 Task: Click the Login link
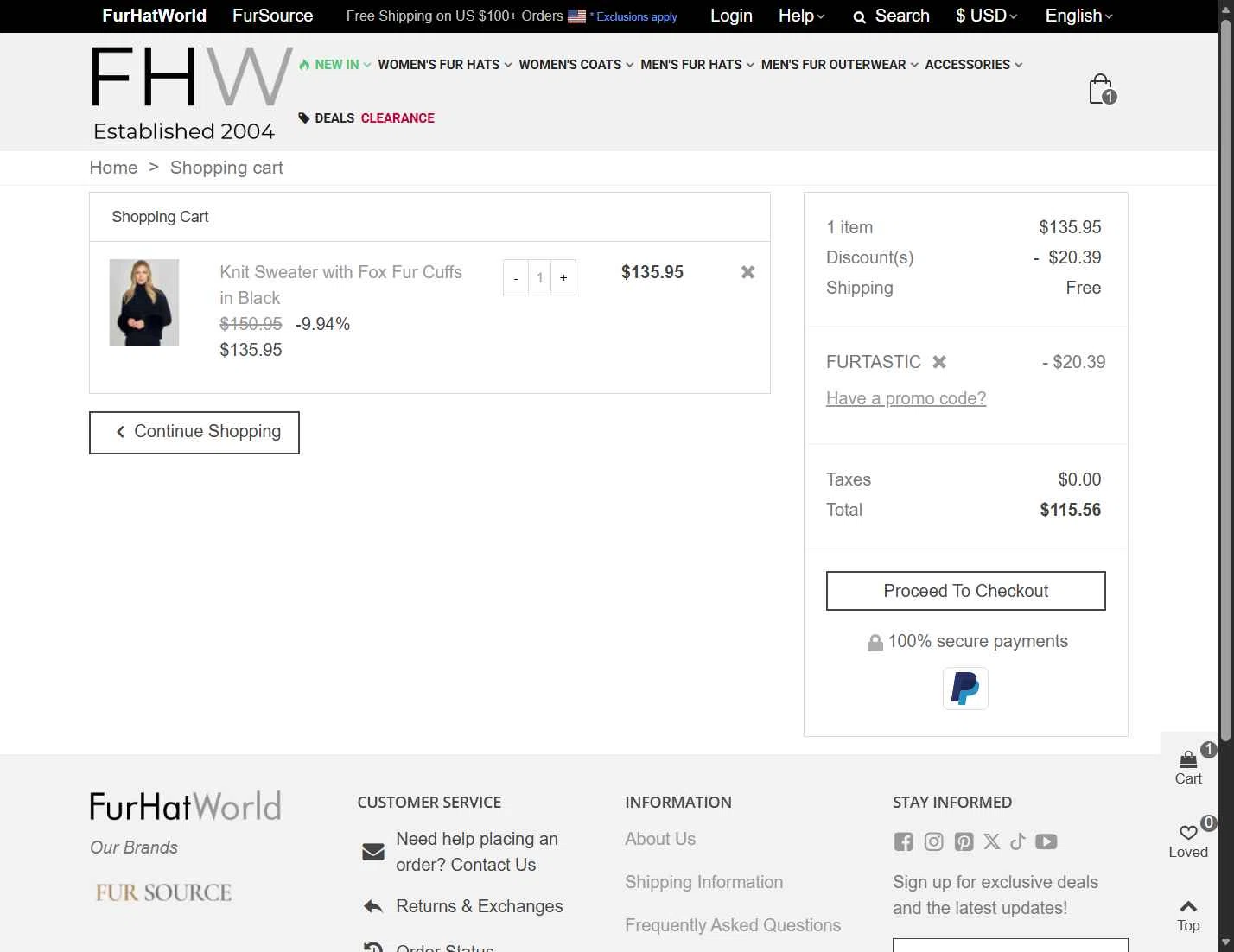pyautogui.click(x=731, y=16)
